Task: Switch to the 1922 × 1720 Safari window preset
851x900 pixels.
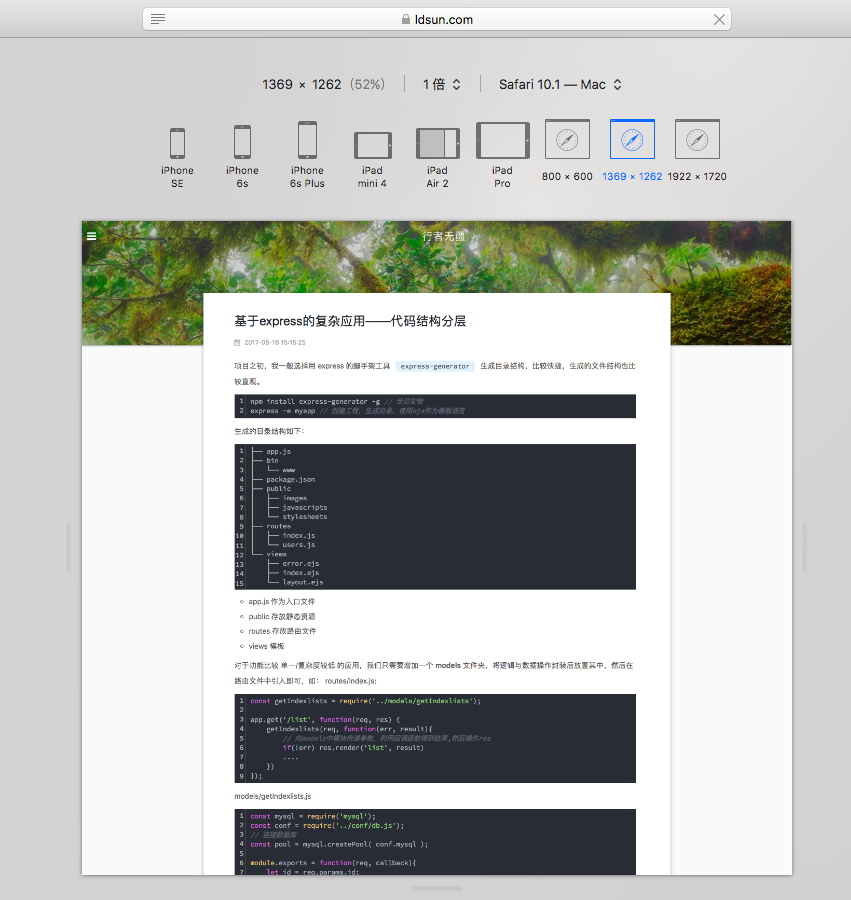Action: coord(697,150)
